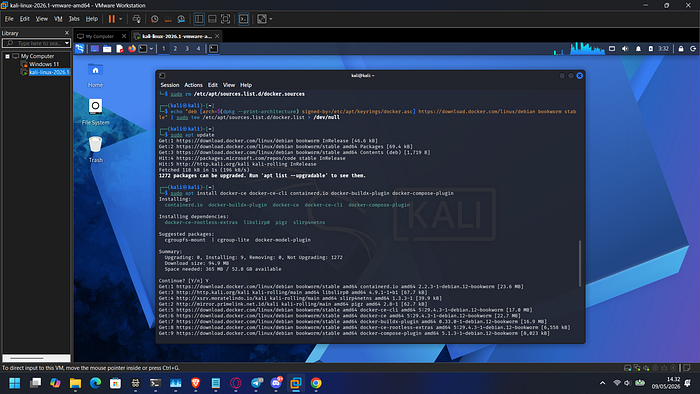Open Google Chrome from the taskbar
The image size is (700, 394).
tap(316, 383)
